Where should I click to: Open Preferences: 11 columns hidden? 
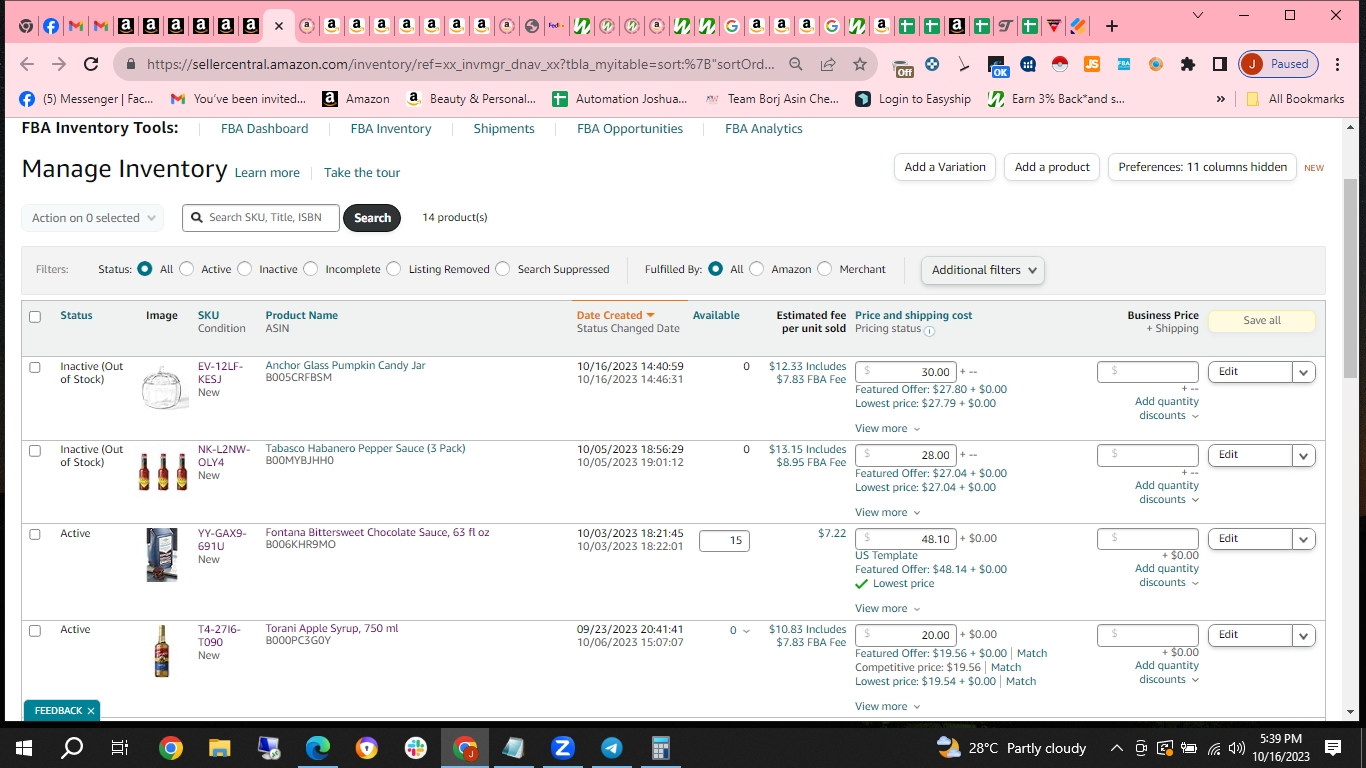coord(1203,167)
